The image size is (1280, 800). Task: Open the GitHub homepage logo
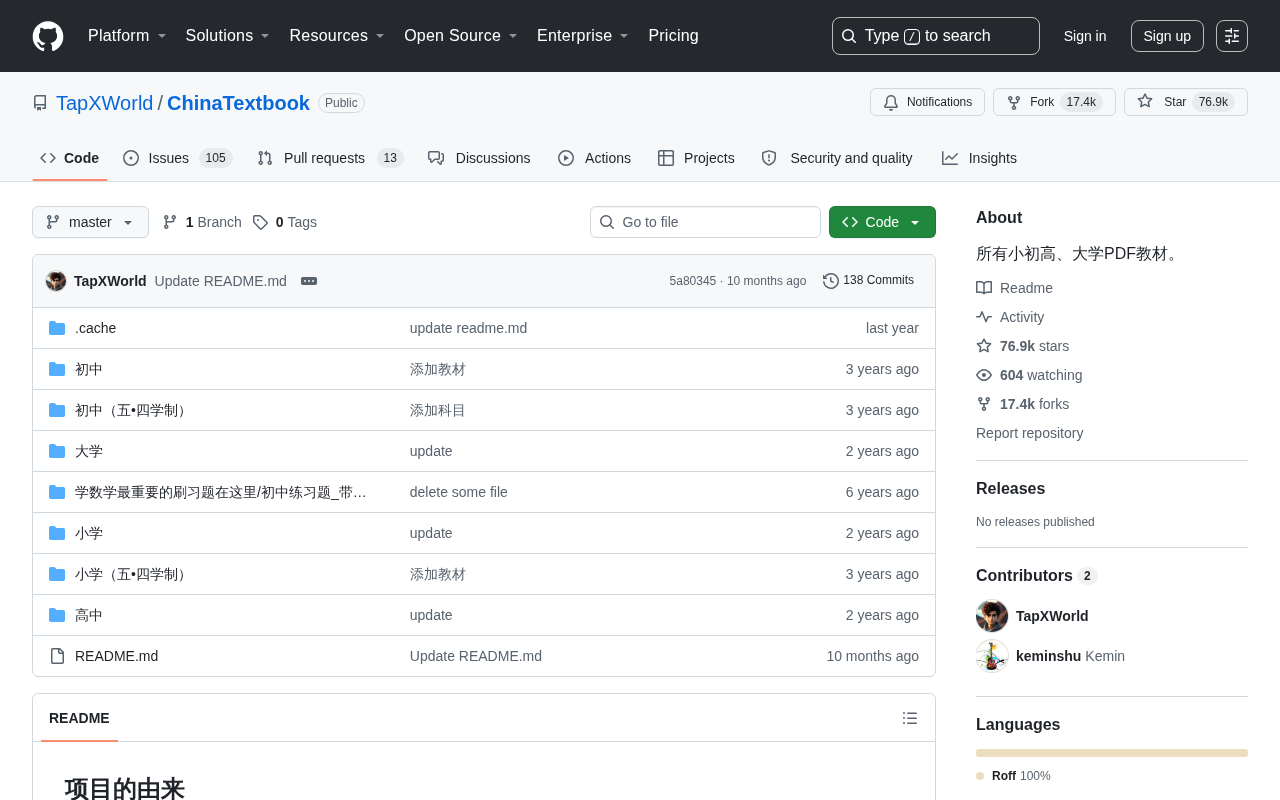tap(48, 36)
